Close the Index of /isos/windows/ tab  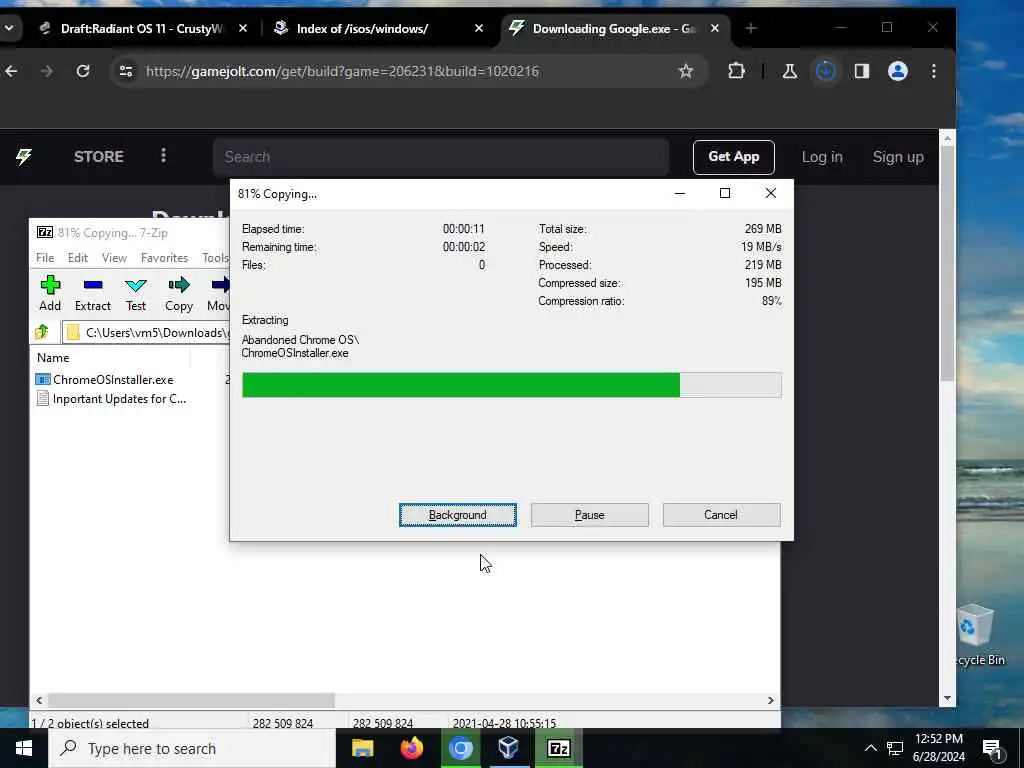click(x=479, y=29)
